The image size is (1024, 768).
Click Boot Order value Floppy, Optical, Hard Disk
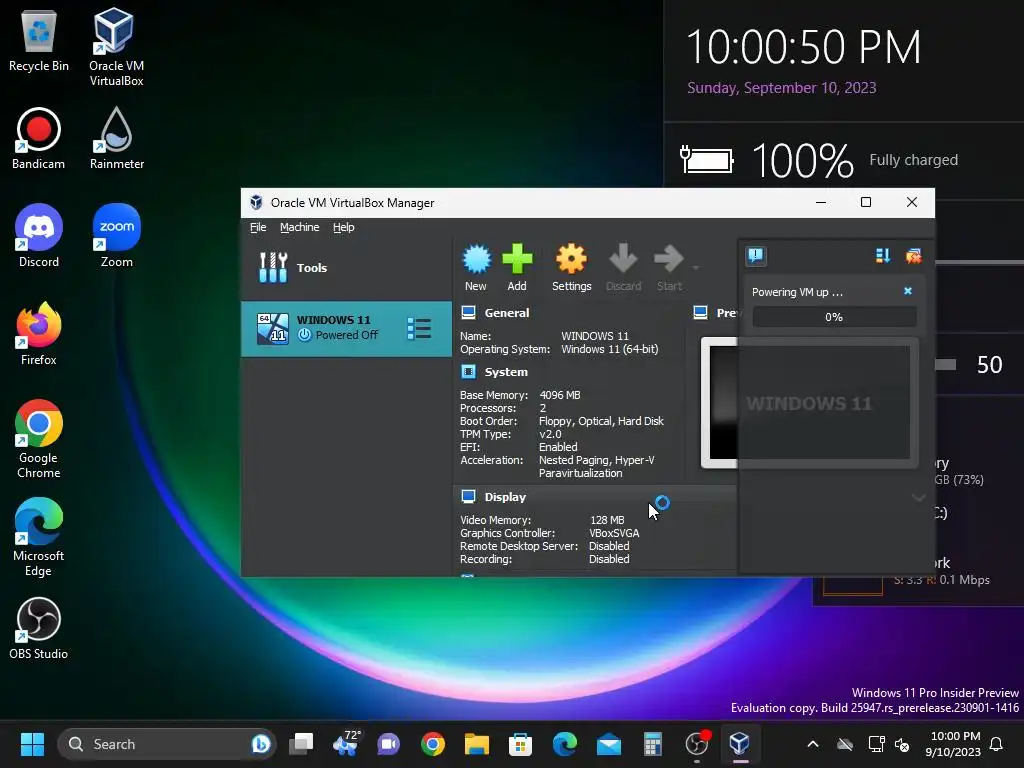click(601, 421)
